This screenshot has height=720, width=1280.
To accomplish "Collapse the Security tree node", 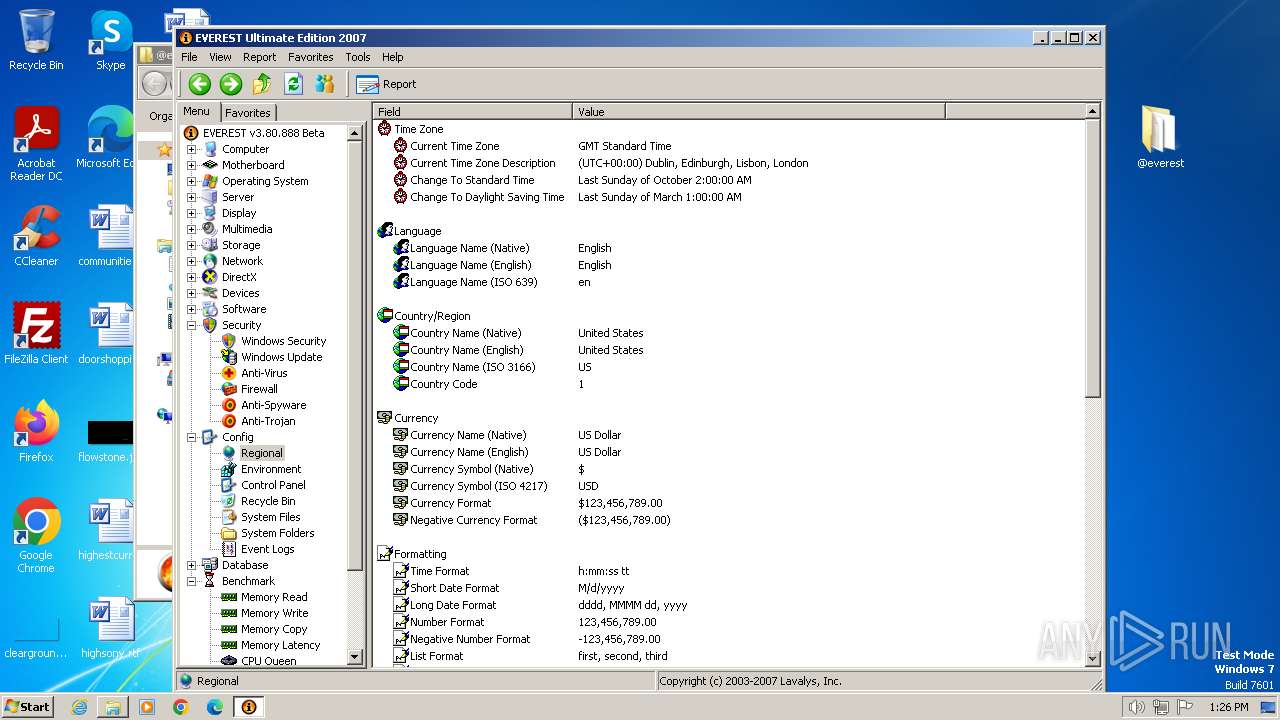I will tap(192, 325).
